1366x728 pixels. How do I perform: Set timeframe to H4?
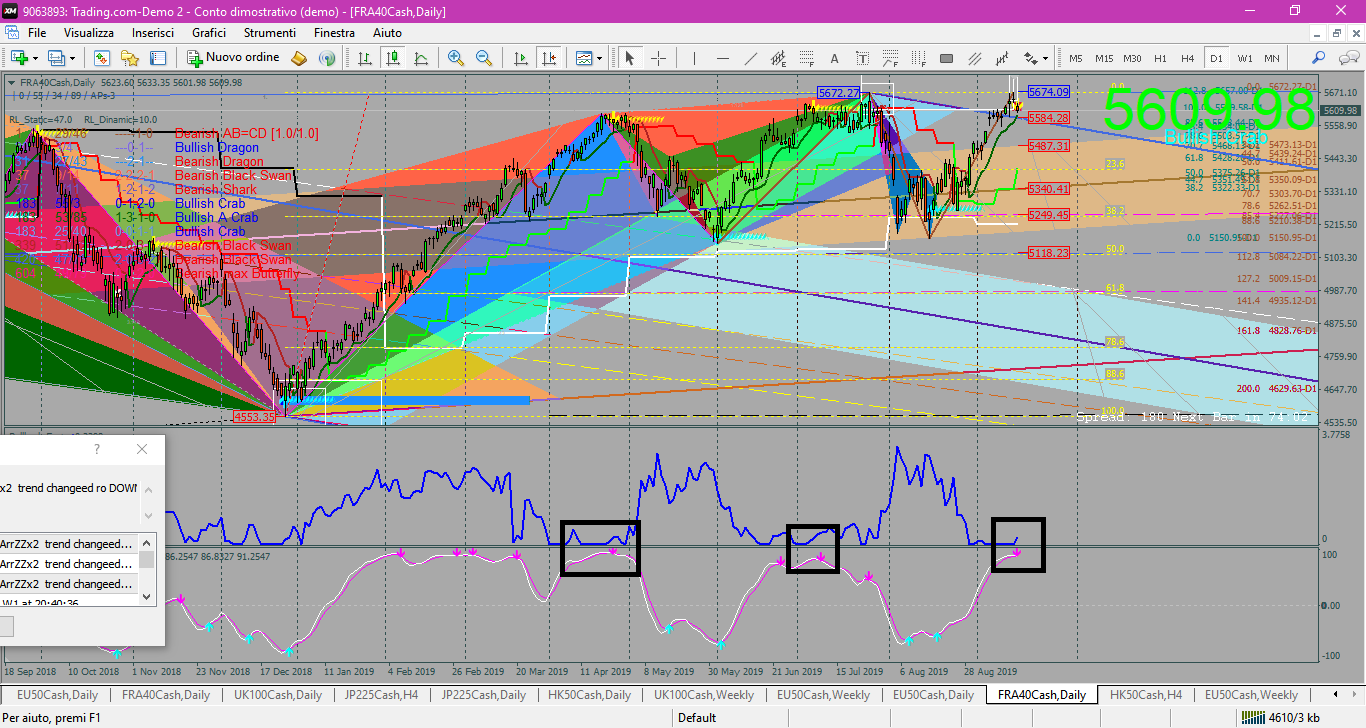[1187, 58]
